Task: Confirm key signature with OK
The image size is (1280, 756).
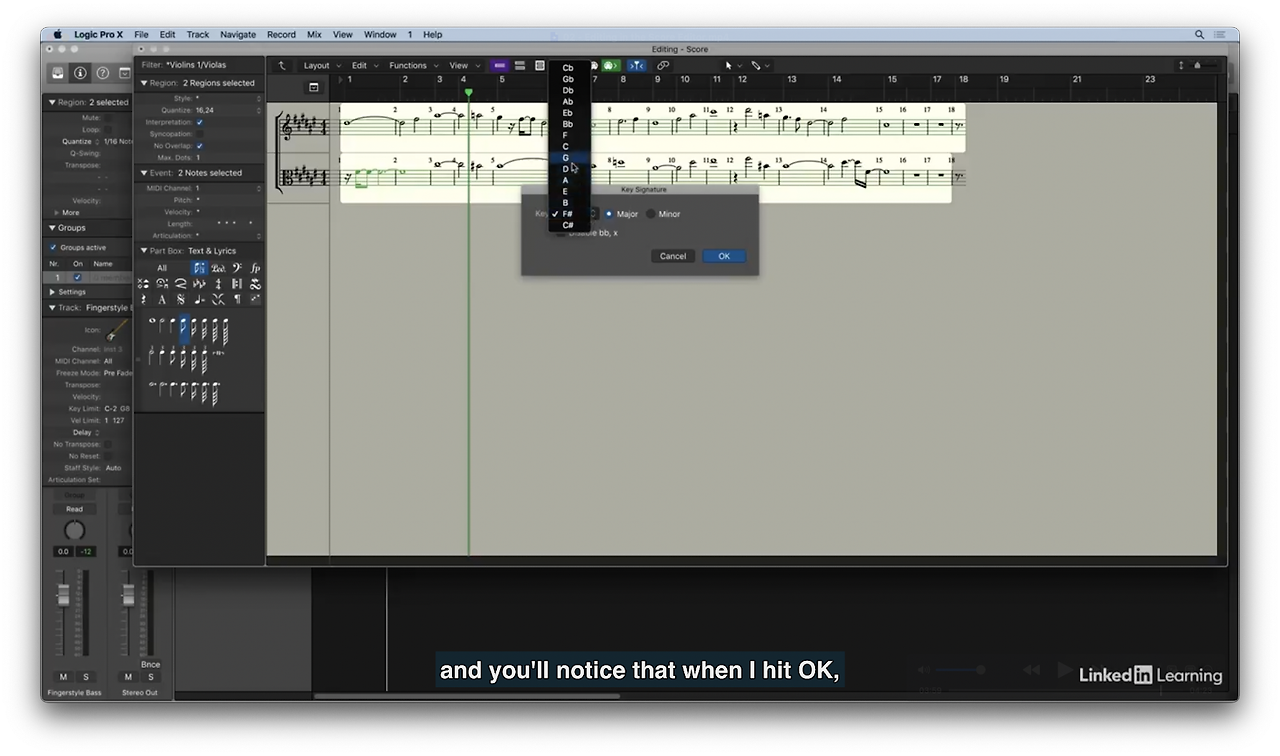Action: 724,256
